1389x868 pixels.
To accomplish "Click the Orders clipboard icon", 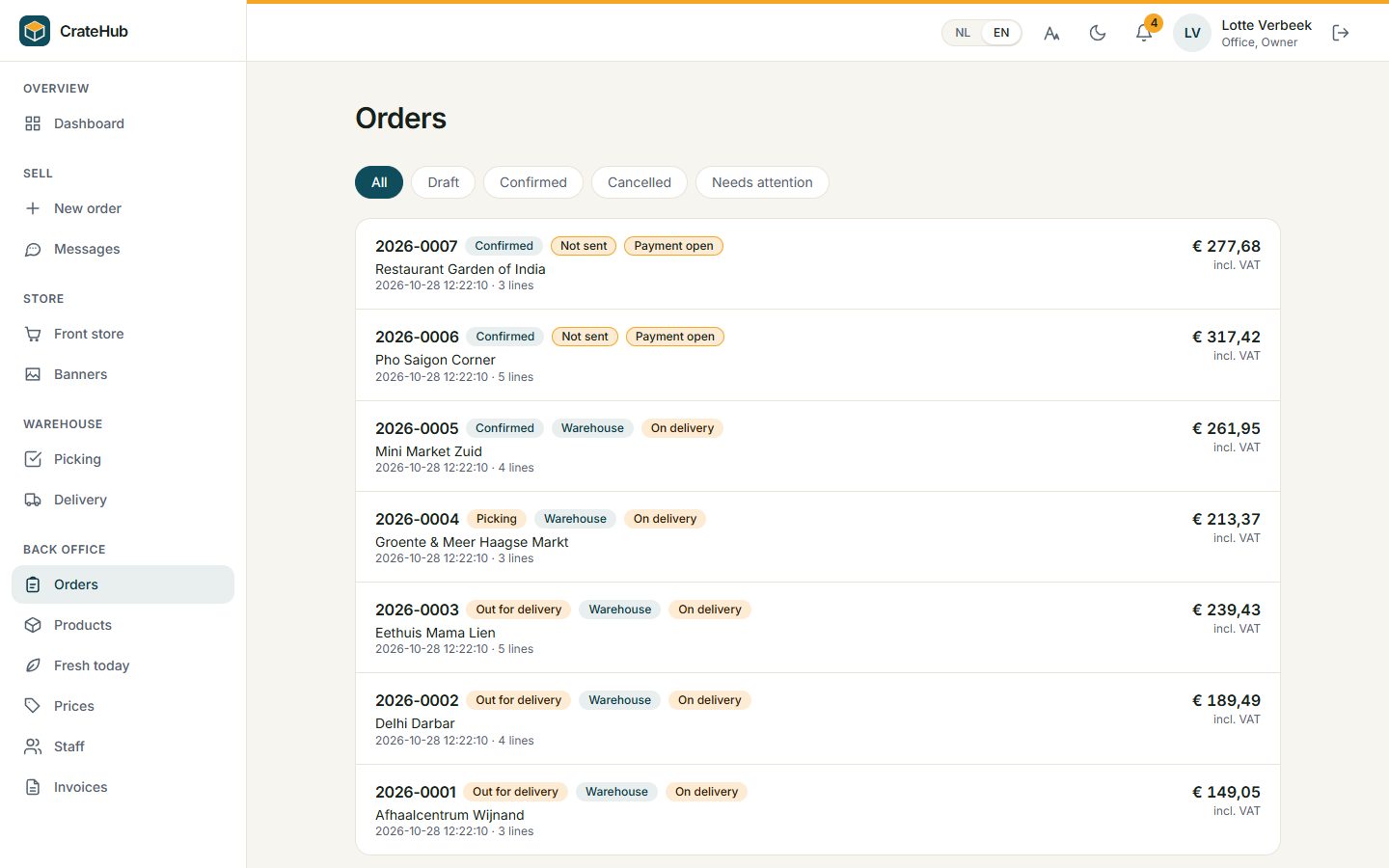I will [33, 584].
